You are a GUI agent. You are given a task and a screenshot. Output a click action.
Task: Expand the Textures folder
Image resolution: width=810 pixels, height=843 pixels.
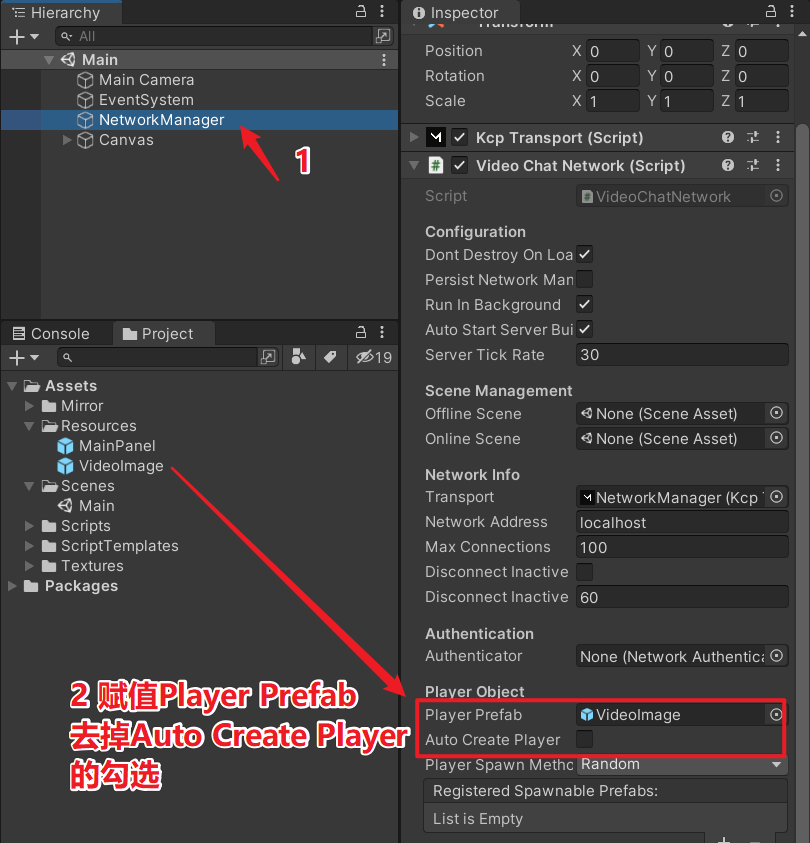pos(30,566)
